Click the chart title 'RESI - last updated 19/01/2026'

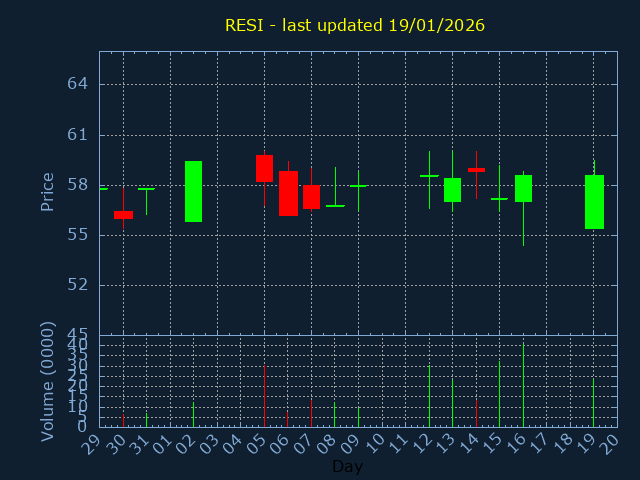click(x=354, y=25)
